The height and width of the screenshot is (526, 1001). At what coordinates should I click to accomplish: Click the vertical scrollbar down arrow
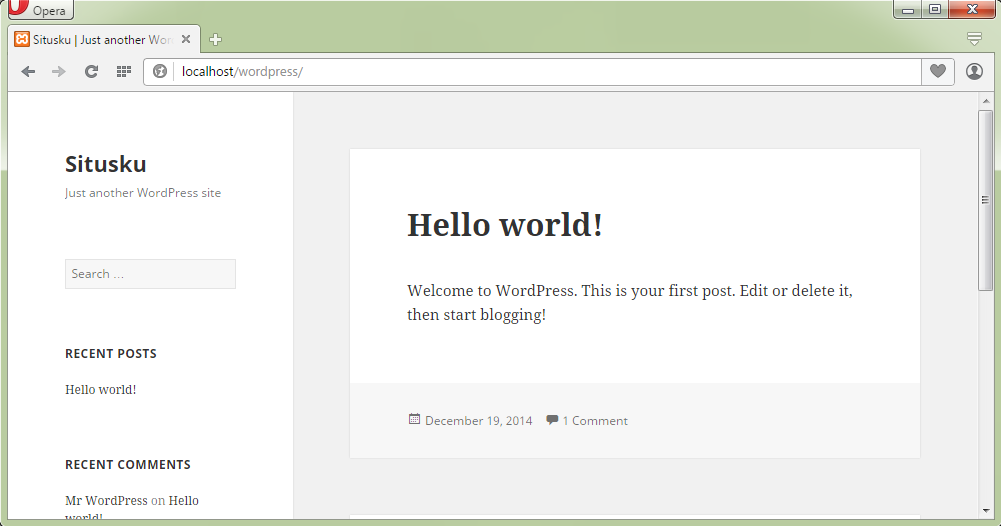985,510
